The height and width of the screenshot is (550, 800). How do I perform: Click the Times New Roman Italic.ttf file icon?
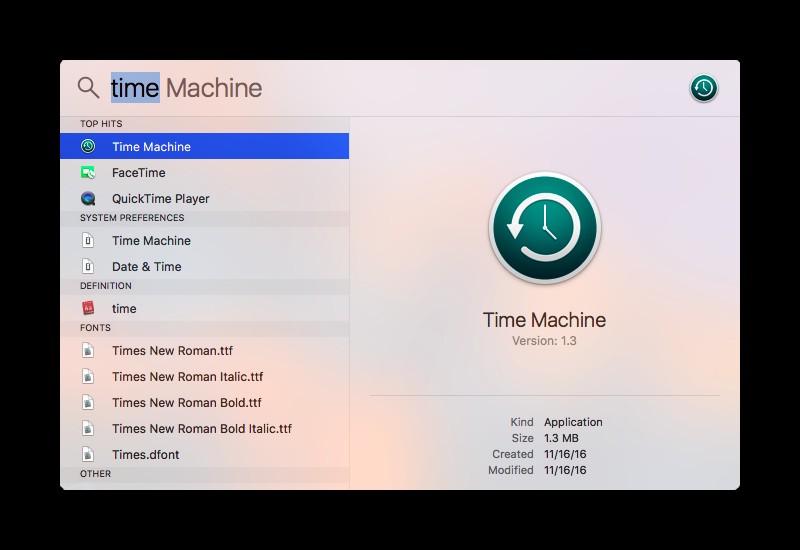coord(88,377)
